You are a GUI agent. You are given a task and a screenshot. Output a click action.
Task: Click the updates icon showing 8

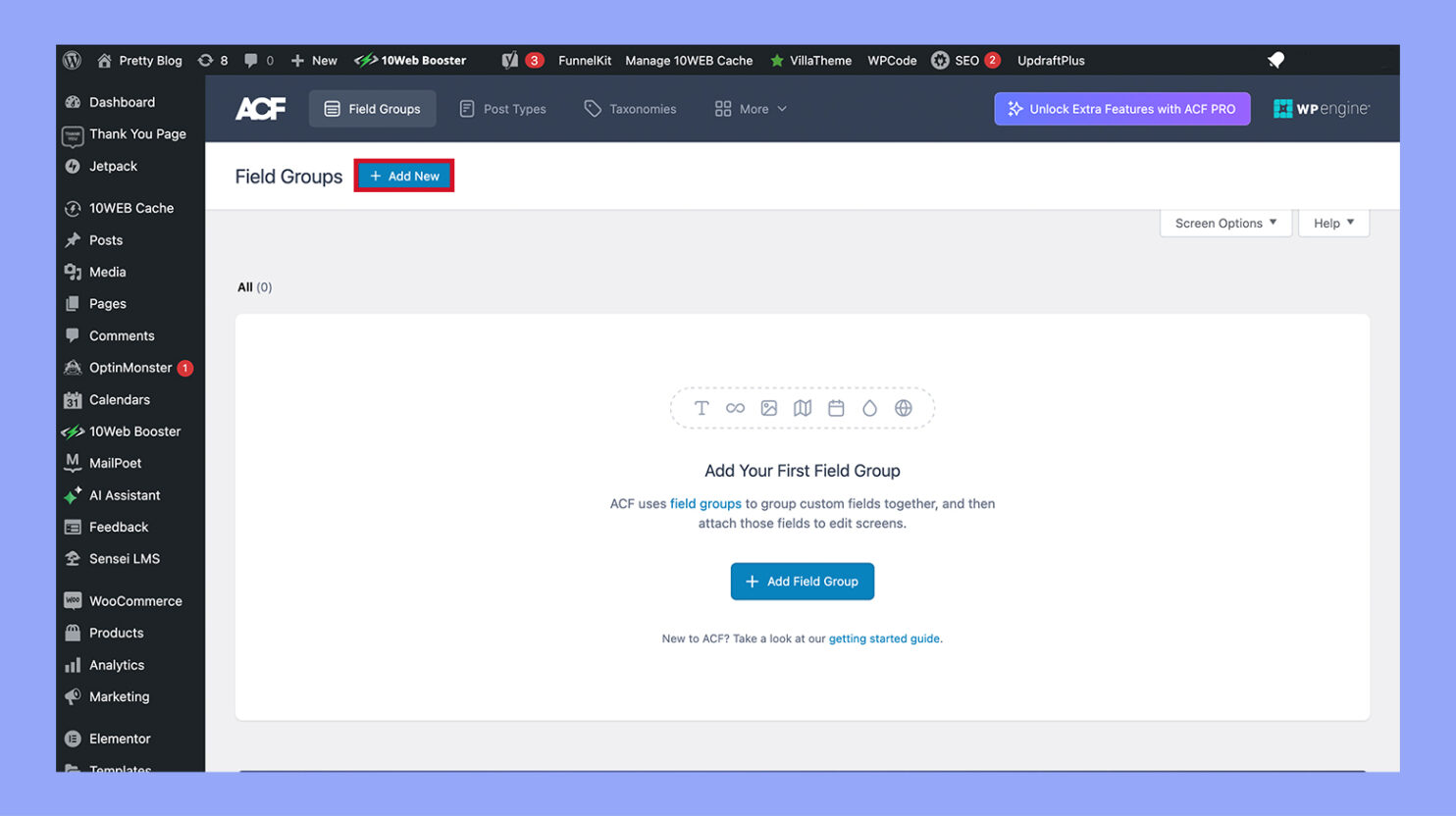tap(212, 60)
